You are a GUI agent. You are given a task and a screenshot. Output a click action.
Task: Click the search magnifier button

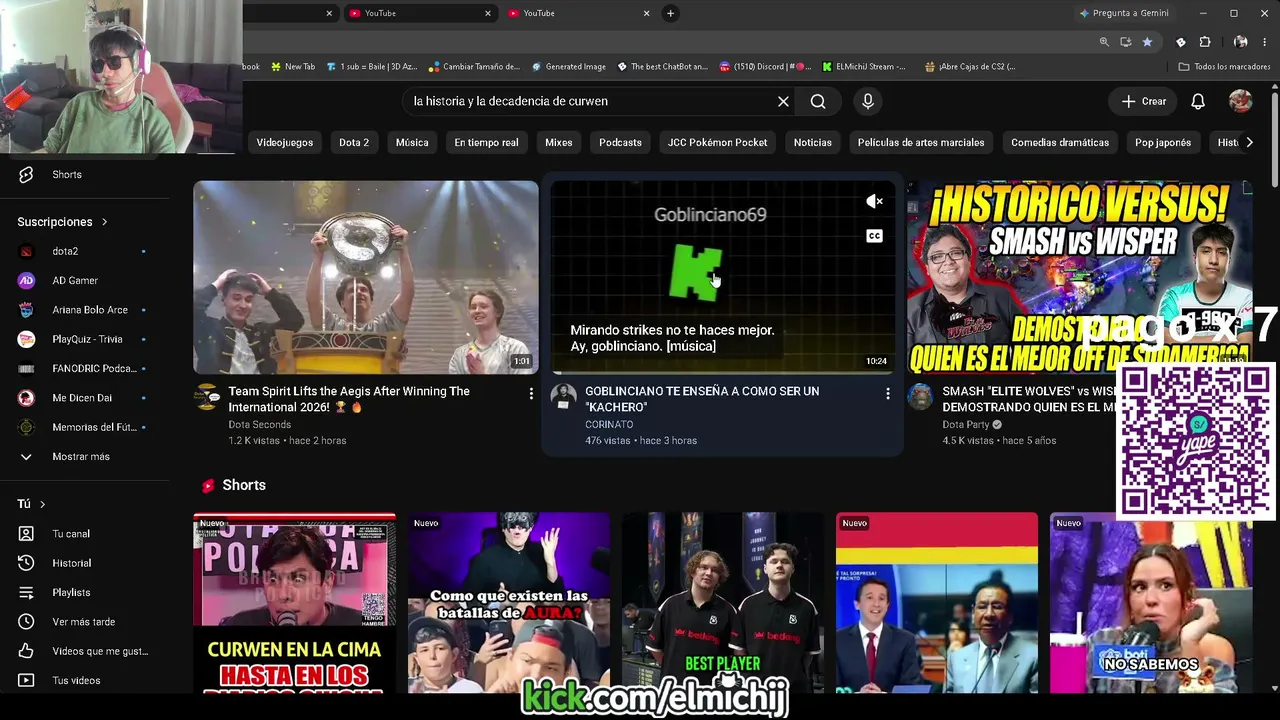point(818,101)
